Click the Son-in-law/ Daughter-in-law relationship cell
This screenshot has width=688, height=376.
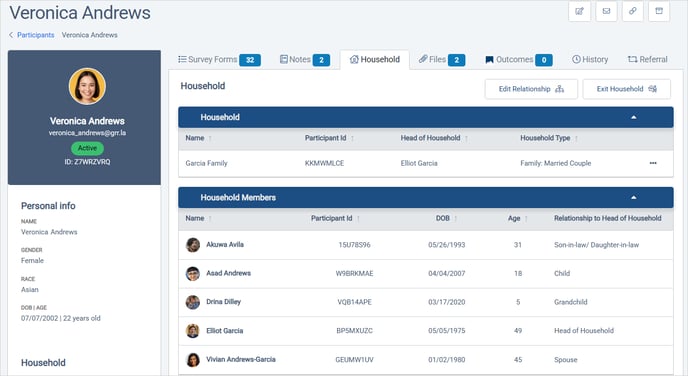click(596, 245)
